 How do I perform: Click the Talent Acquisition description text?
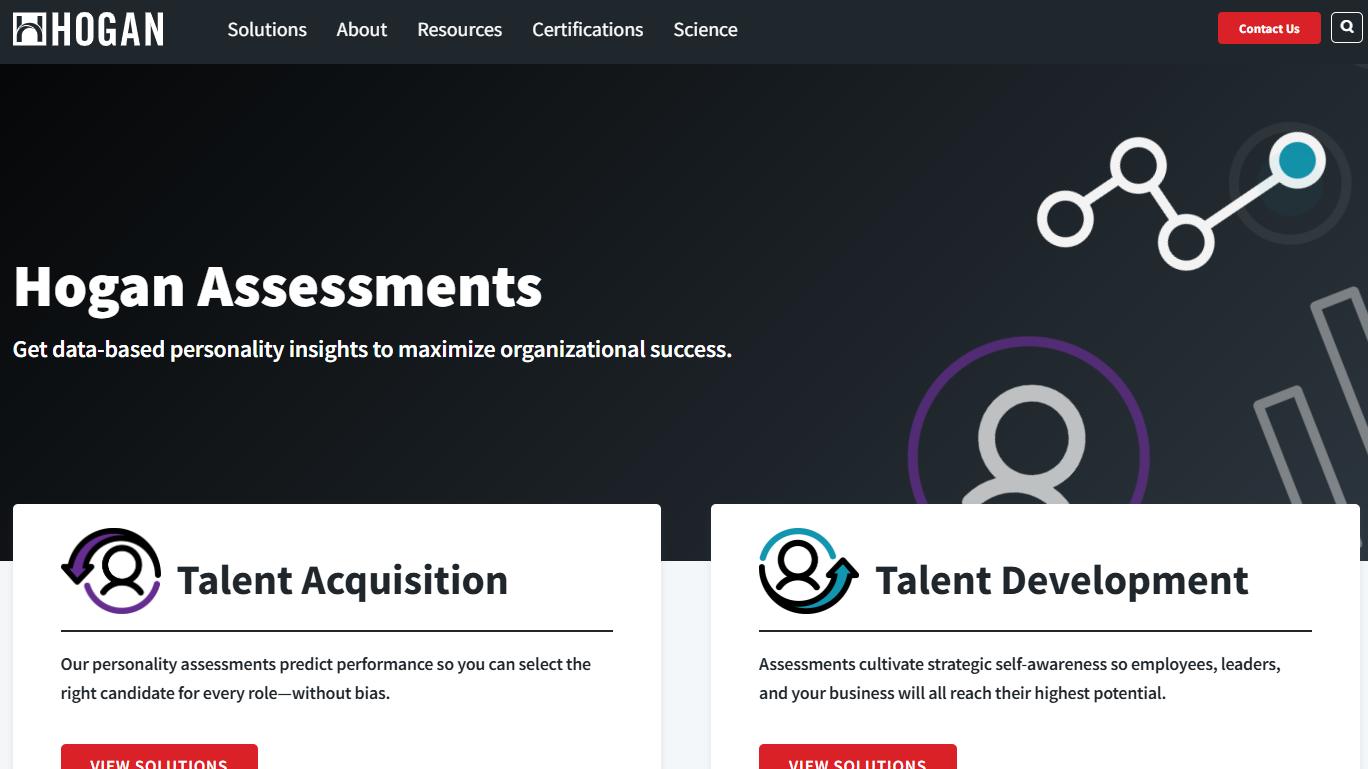pos(326,678)
